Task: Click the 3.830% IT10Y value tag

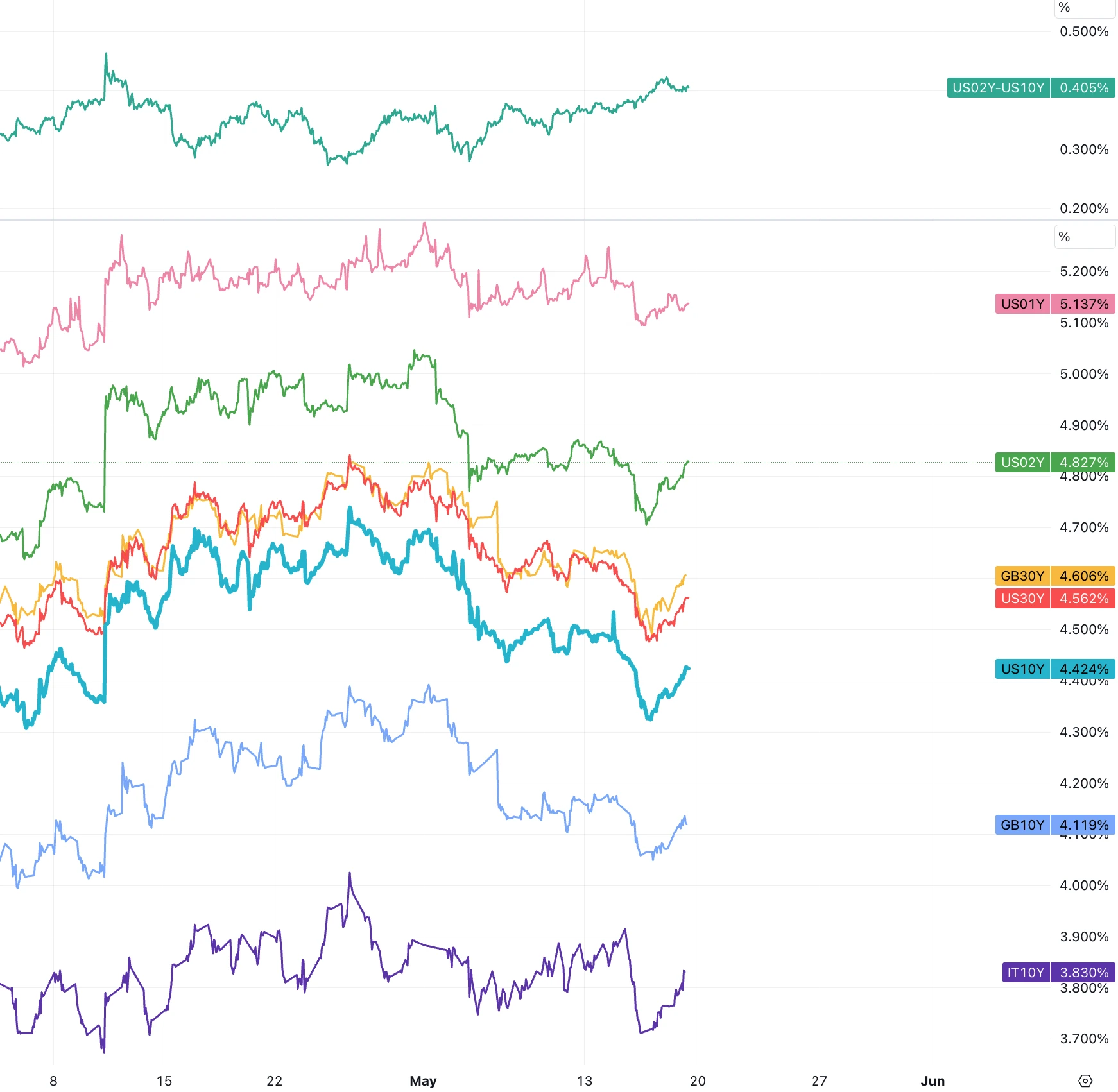Action: point(1083,973)
